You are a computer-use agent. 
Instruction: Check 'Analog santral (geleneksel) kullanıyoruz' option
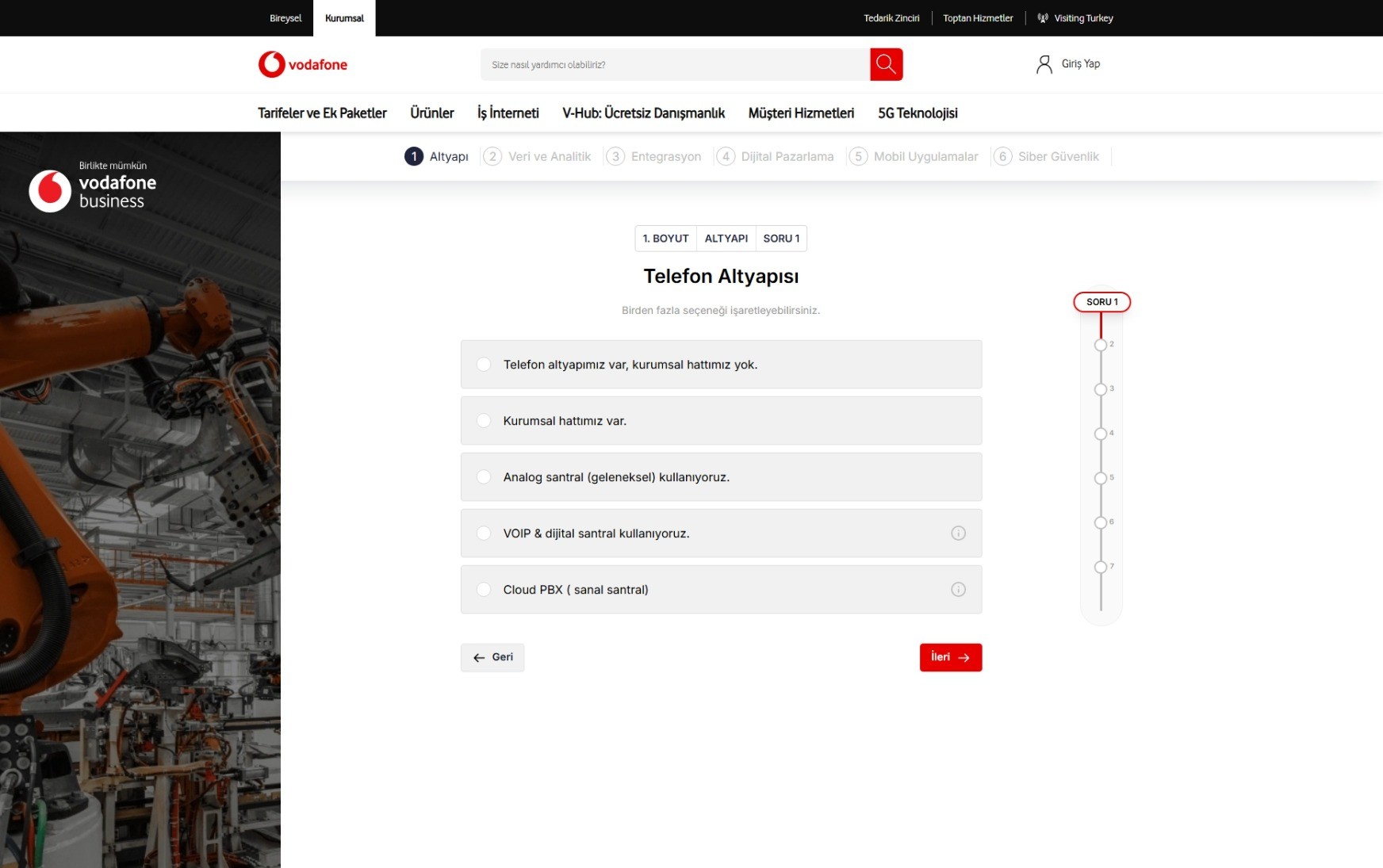pyautogui.click(x=484, y=477)
